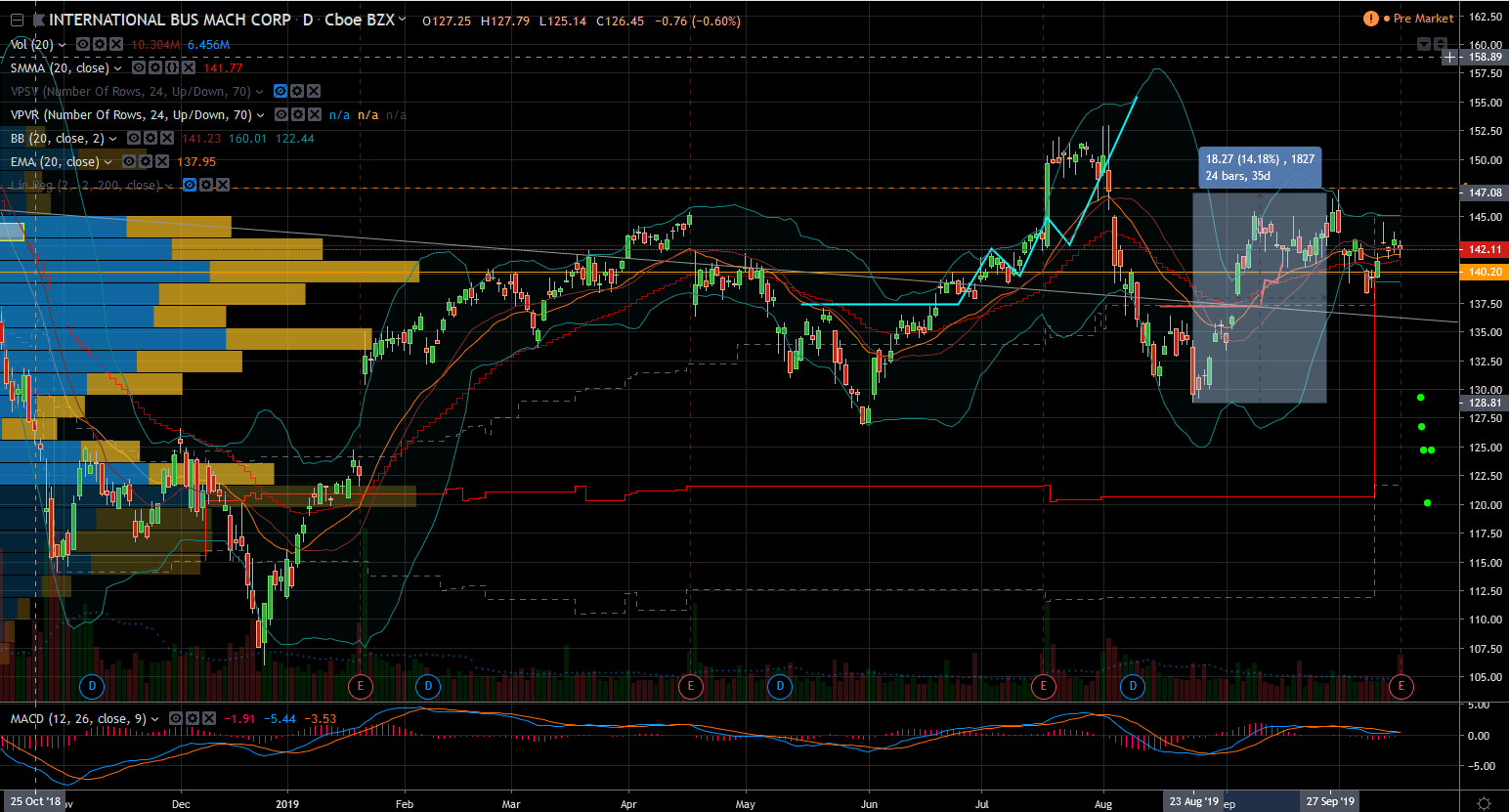Open EMA settings gear

(x=146, y=161)
